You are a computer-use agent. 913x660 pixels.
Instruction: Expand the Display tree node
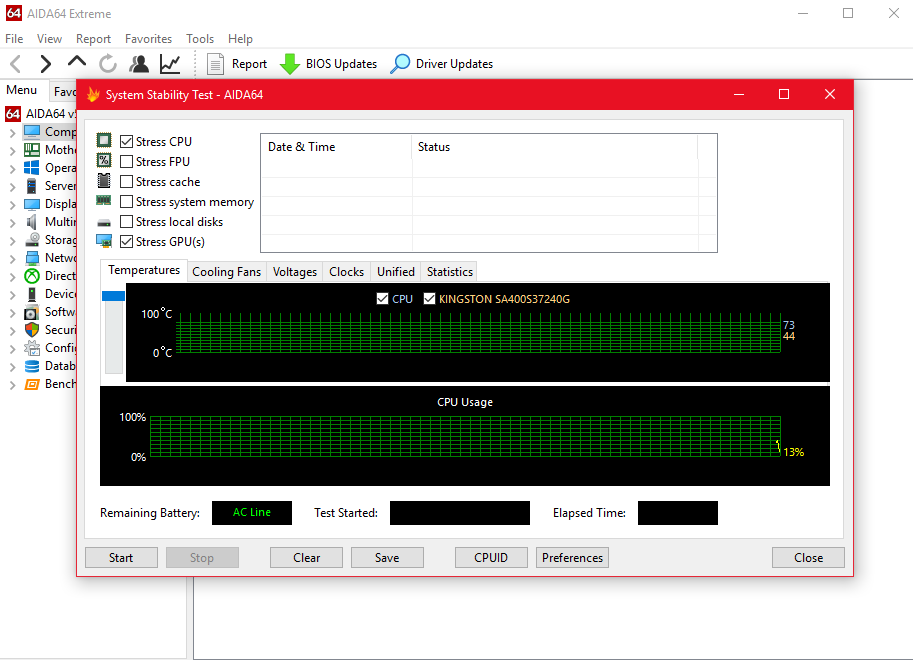(x=12, y=204)
